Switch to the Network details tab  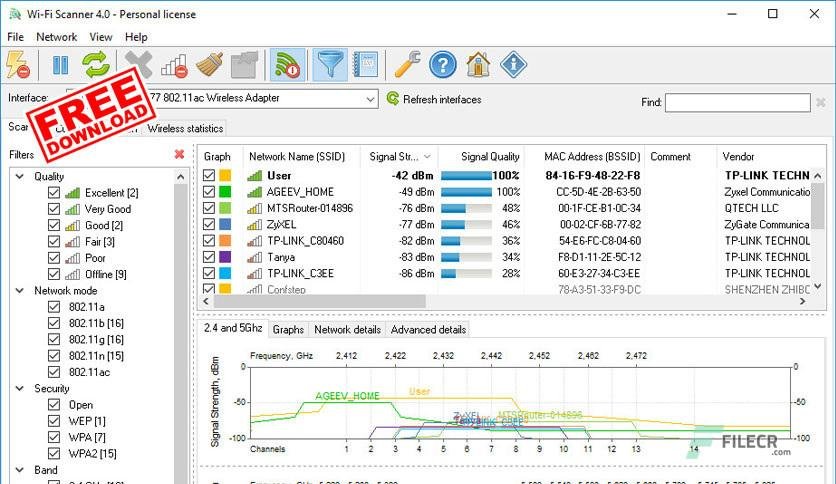(x=348, y=329)
